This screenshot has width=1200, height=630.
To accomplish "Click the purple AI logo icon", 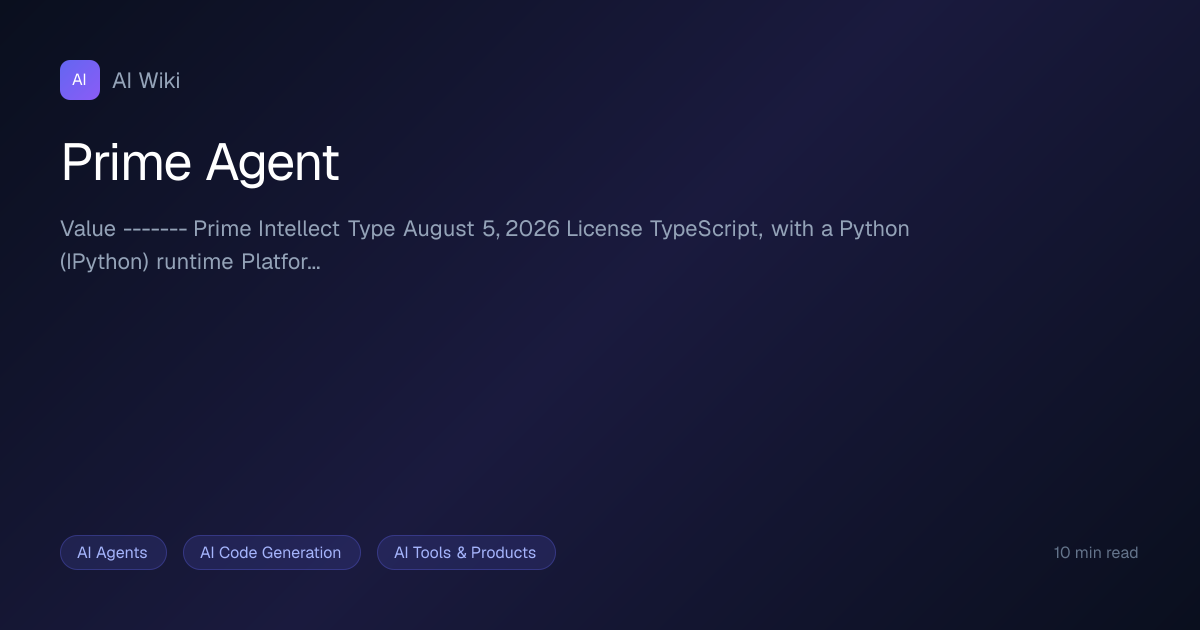I will click(x=80, y=80).
